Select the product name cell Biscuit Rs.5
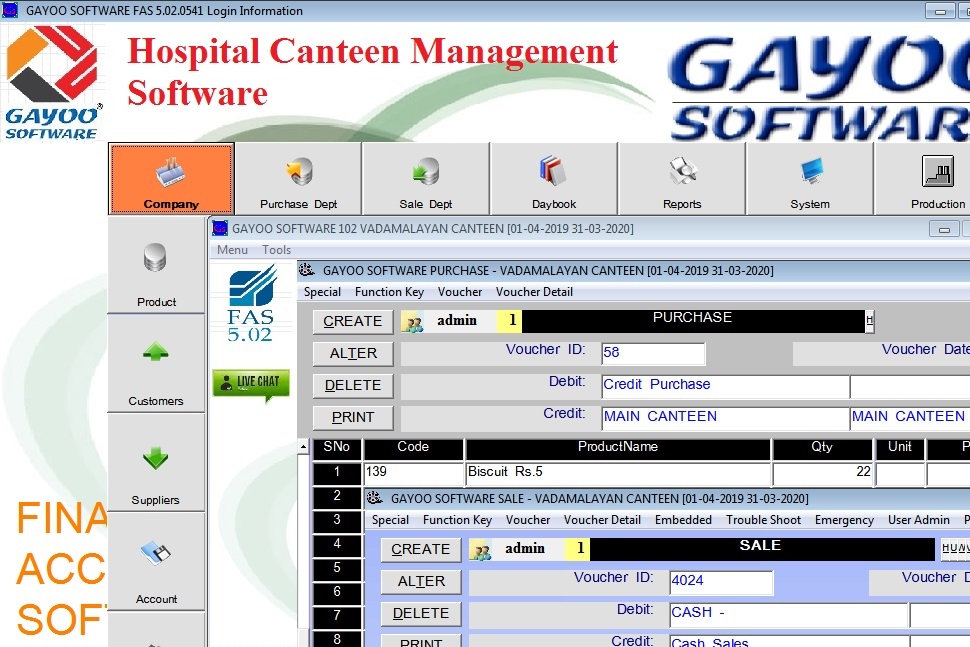This screenshot has height=647, width=970. tap(618, 473)
